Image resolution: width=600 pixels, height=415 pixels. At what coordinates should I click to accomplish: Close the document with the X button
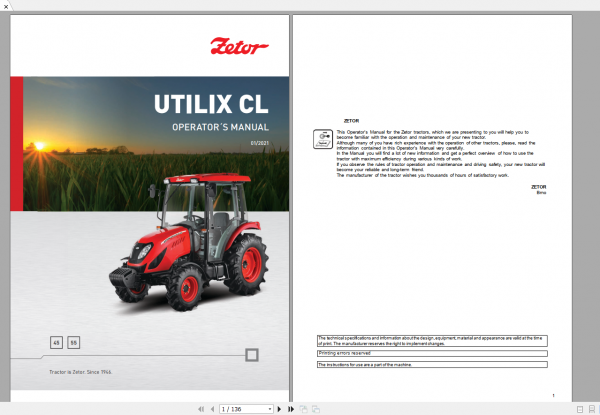coord(6,6)
